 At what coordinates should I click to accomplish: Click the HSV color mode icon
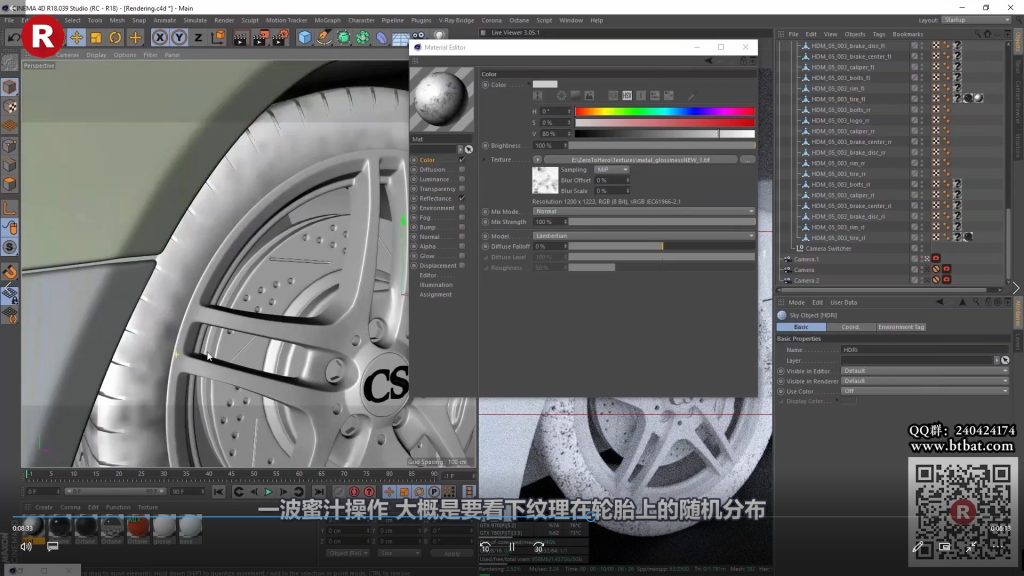click(626, 96)
